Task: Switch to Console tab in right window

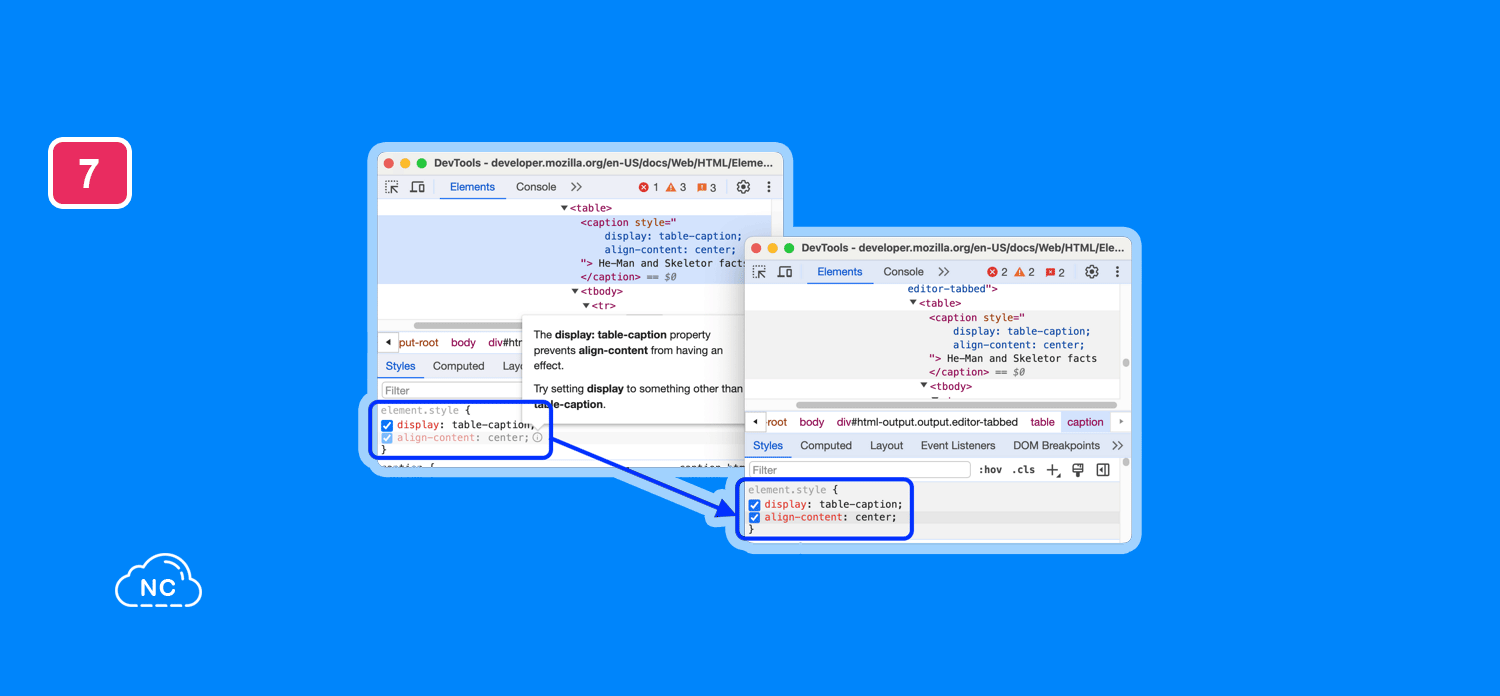Action: click(903, 272)
